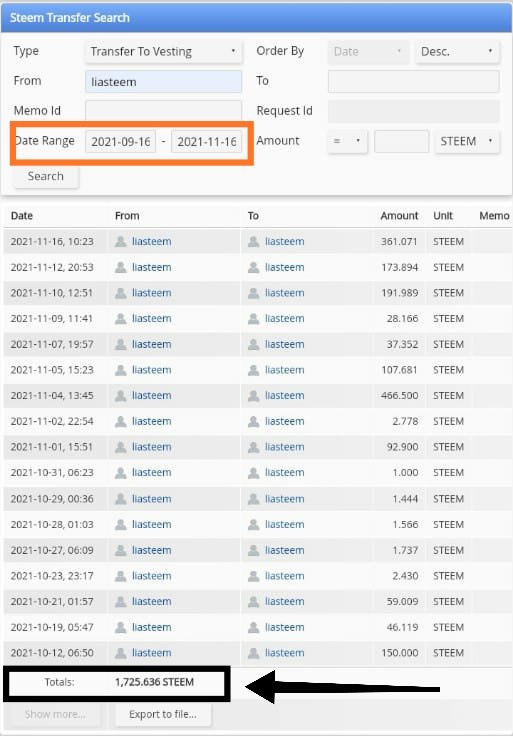
Task: Select the amount 466.500 cell
Action: 399,396
